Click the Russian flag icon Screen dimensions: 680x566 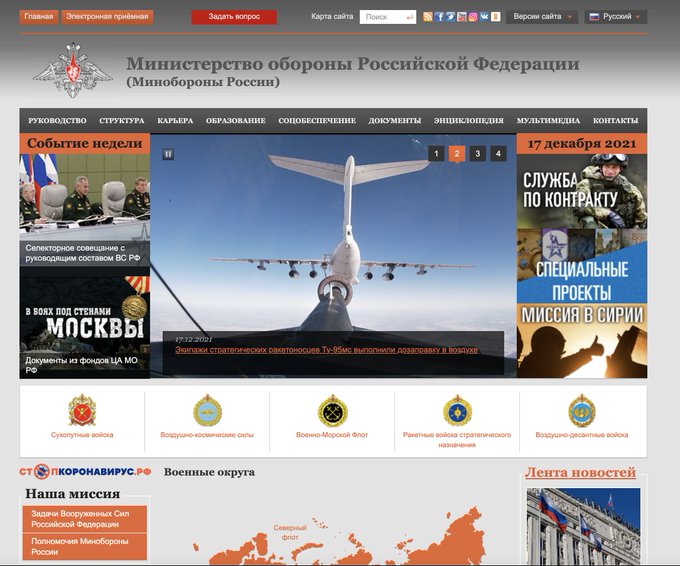594,17
